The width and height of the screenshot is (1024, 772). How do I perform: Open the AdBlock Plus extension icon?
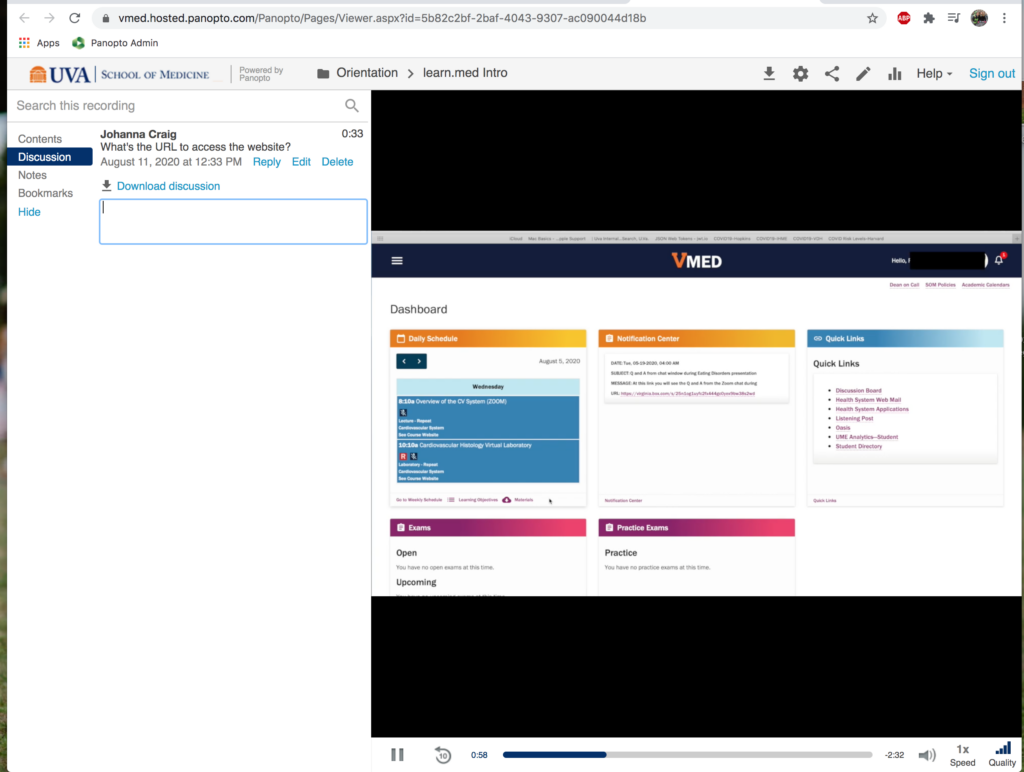coord(904,18)
